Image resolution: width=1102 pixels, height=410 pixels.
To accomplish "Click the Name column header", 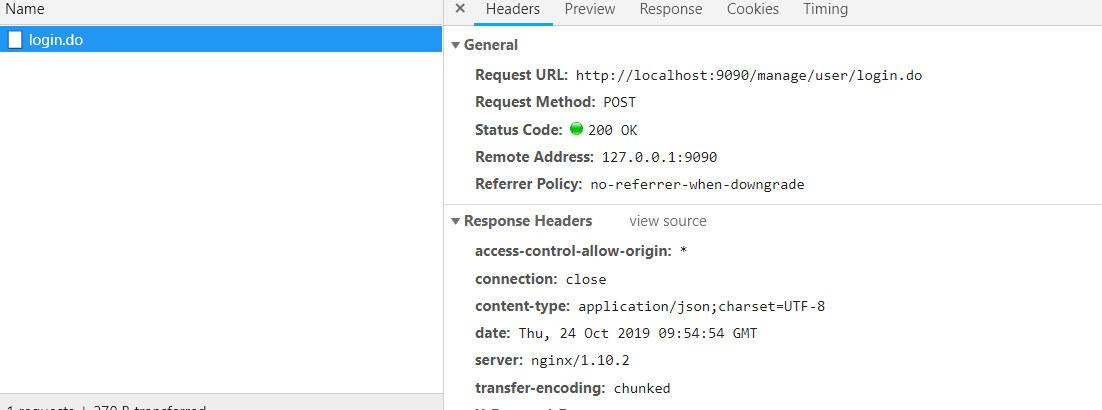I will (x=25, y=9).
